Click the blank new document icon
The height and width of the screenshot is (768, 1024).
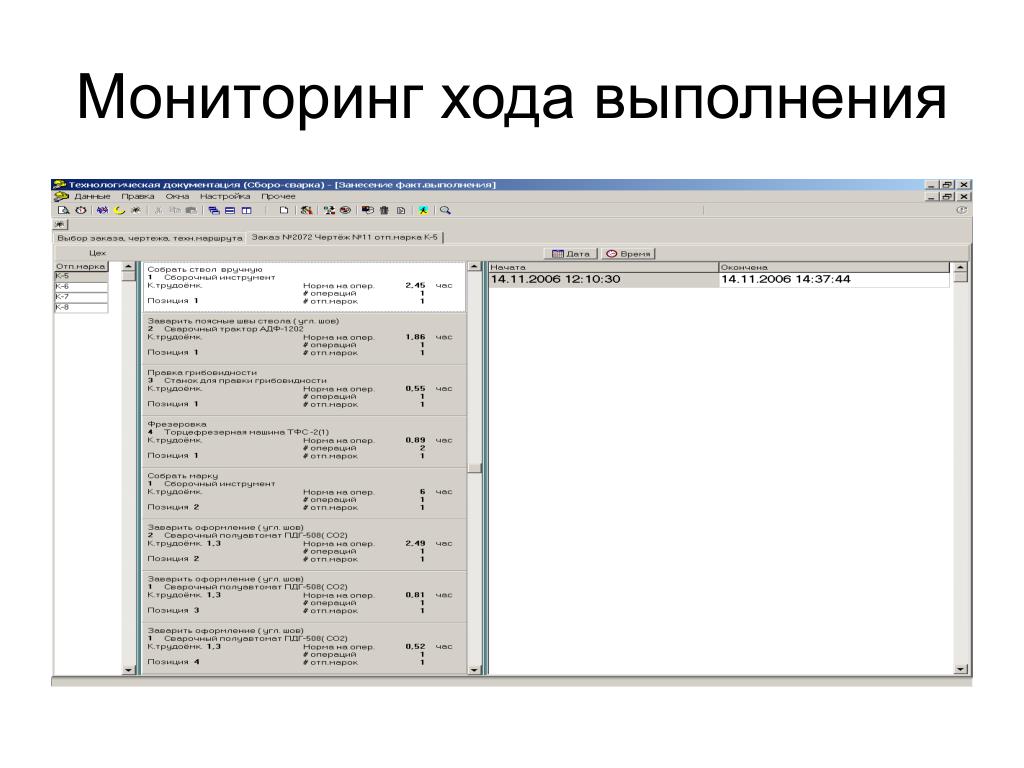coord(283,210)
